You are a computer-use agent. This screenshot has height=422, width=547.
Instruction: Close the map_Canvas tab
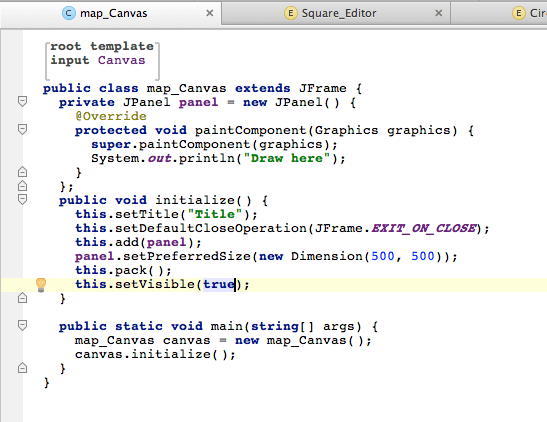point(210,13)
